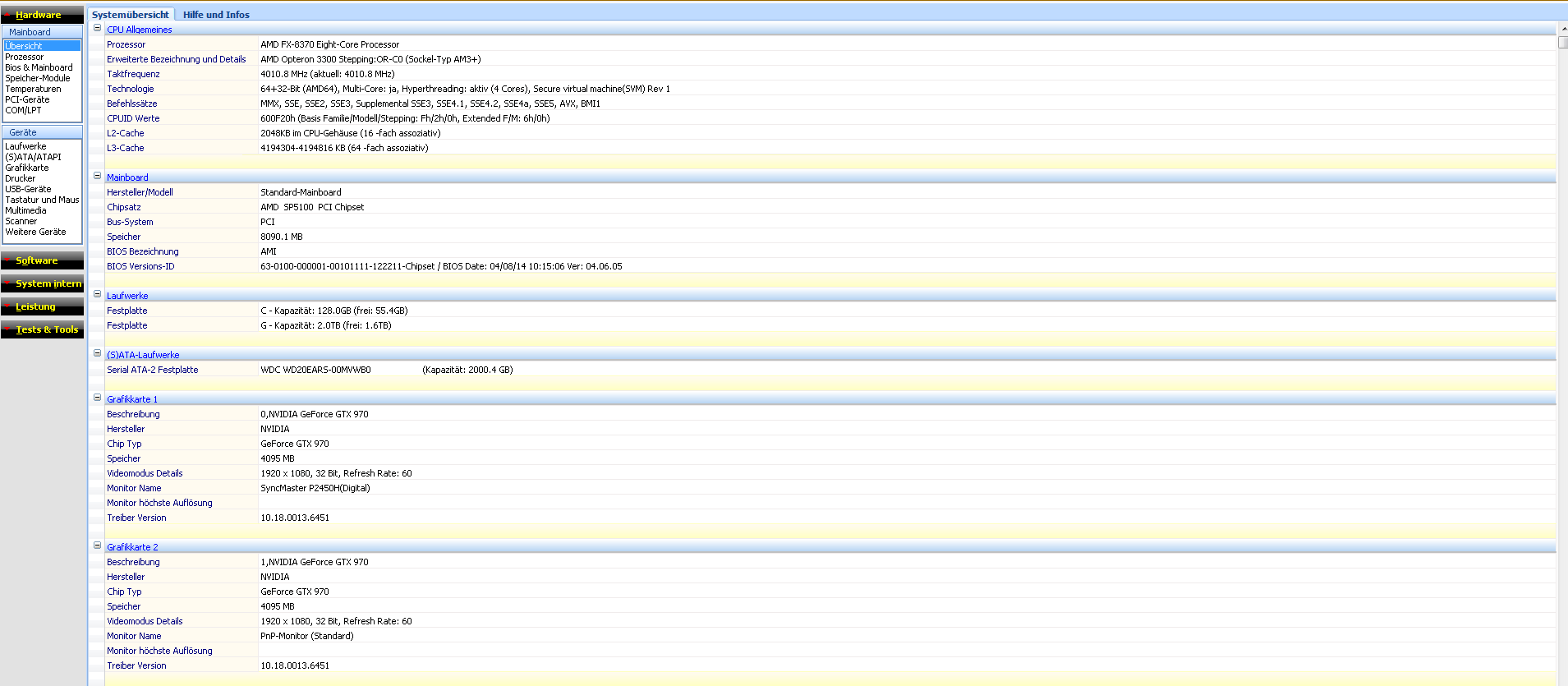The height and width of the screenshot is (686, 1568).
Task: Click the L2-Cache row label
Action: [x=125, y=133]
